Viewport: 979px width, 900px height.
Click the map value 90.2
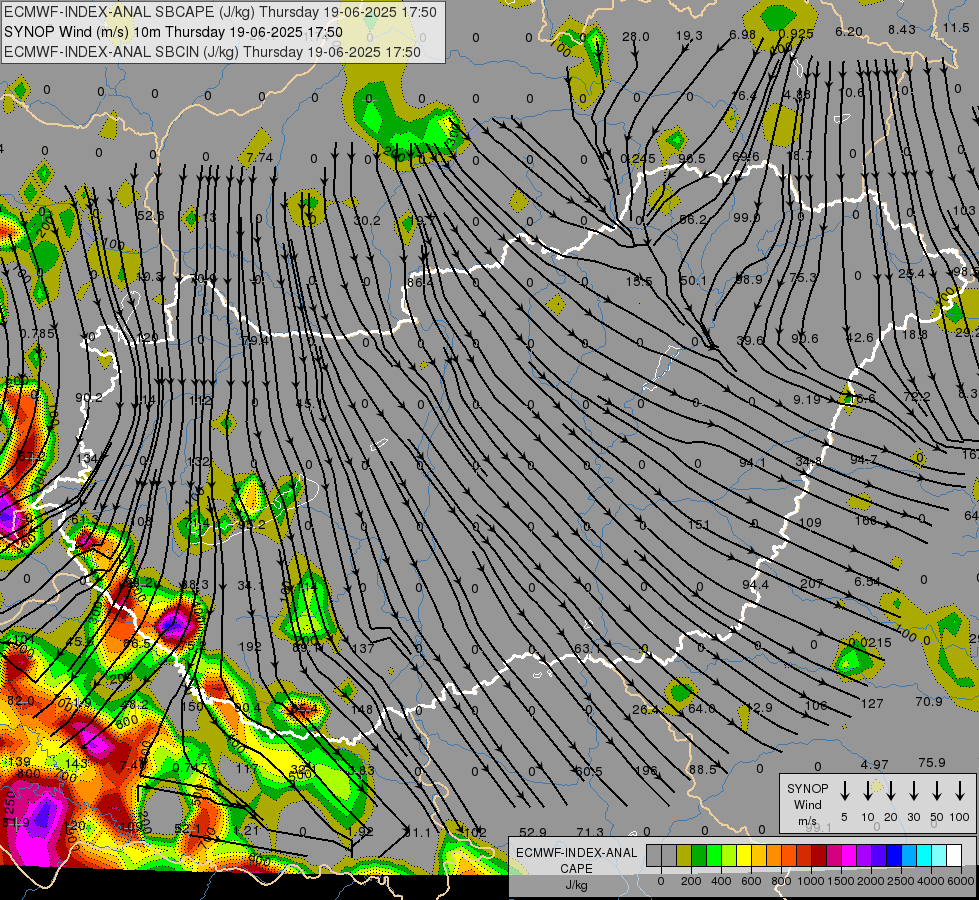[x=89, y=397]
